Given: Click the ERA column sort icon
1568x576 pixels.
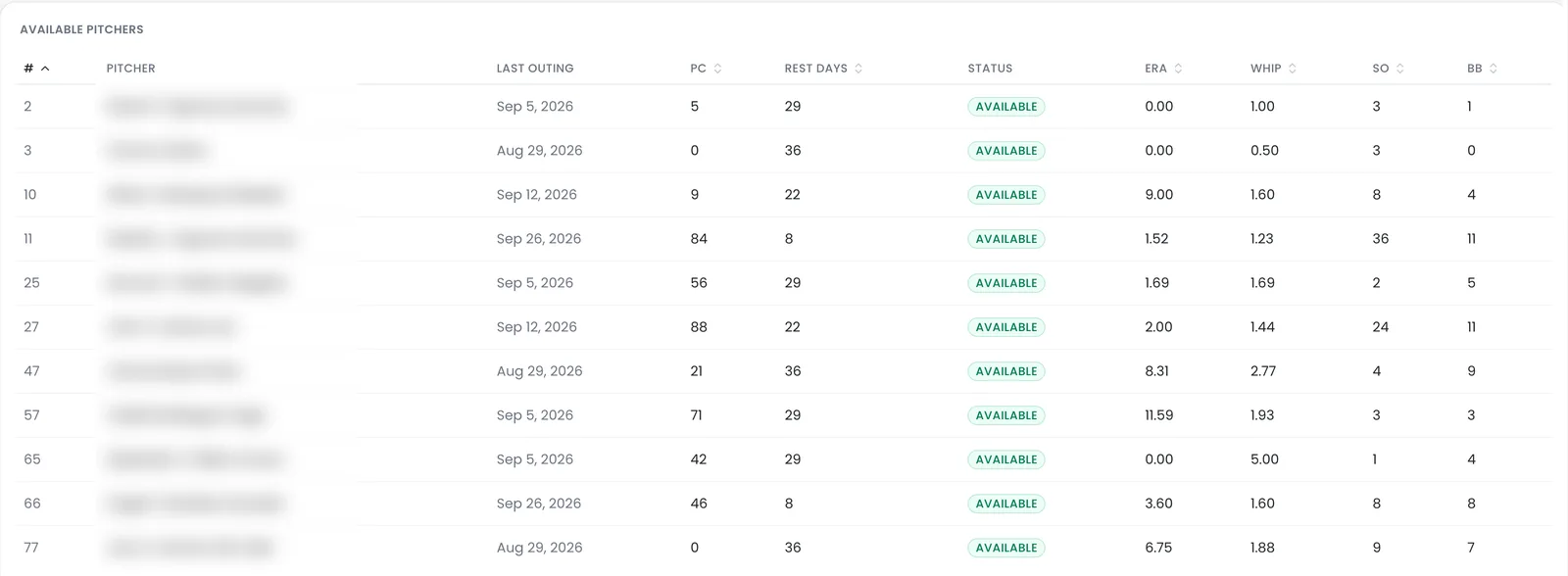Looking at the screenshot, I should pos(1178,69).
